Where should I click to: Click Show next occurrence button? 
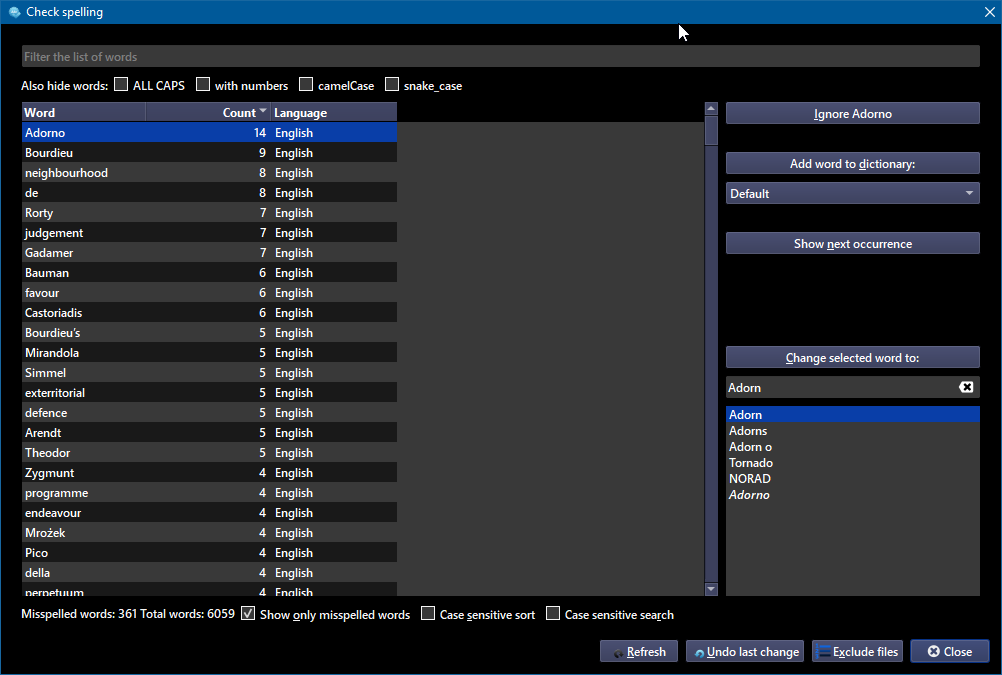coord(852,244)
